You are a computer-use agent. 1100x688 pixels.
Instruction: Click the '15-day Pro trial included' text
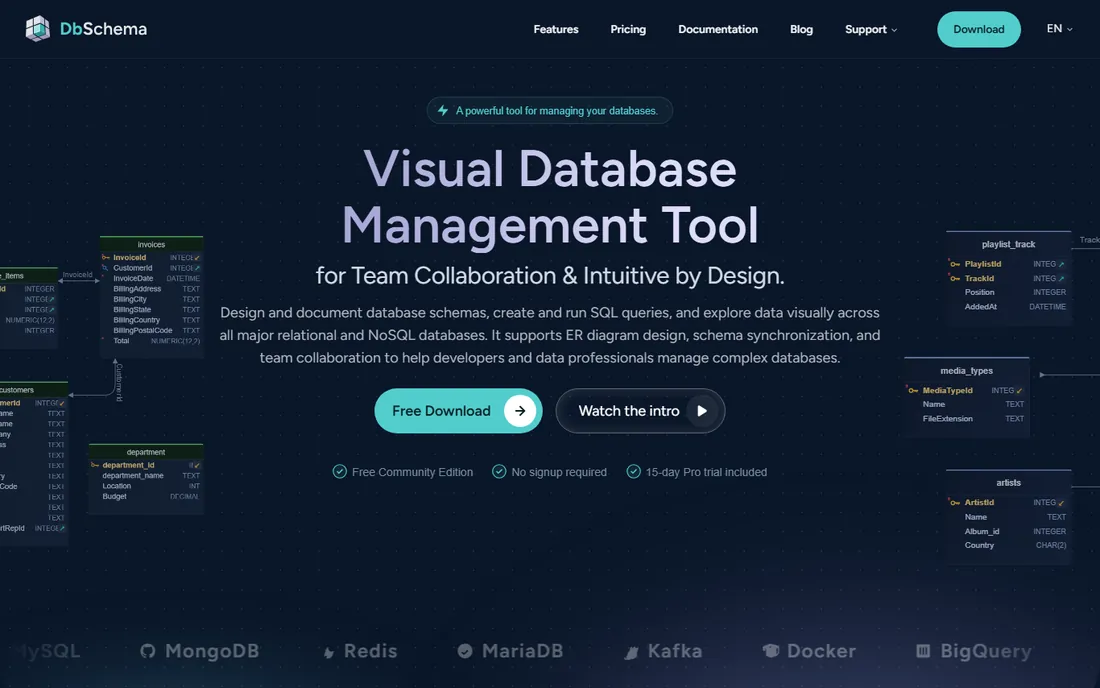coord(706,472)
